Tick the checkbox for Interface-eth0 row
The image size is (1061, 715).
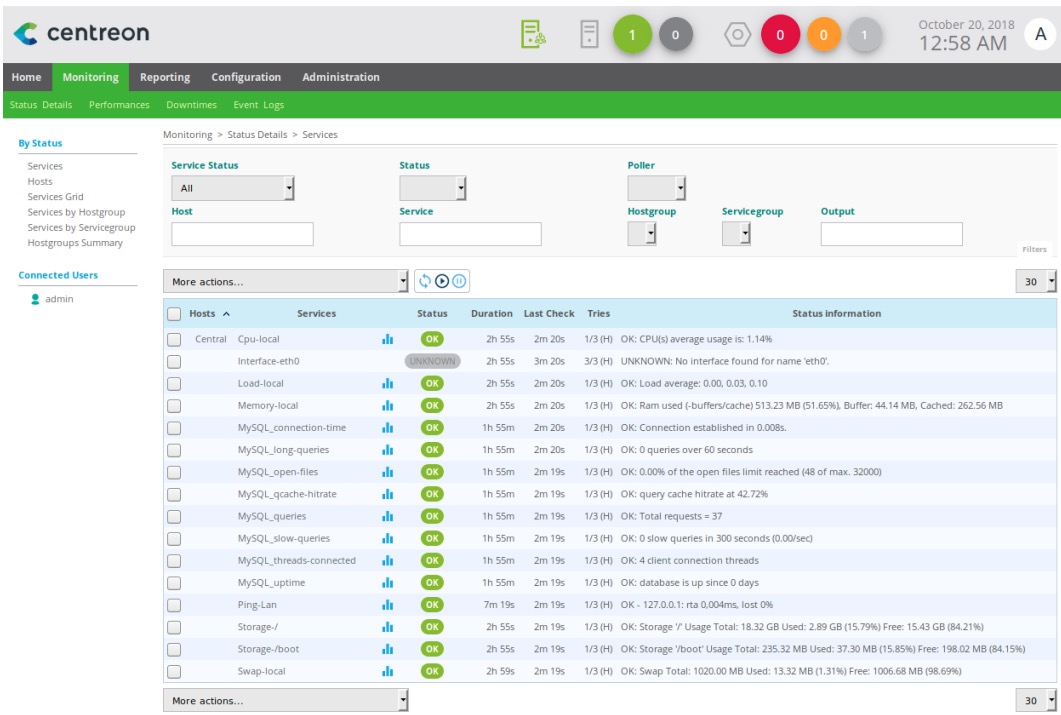click(x=174, y=361)
